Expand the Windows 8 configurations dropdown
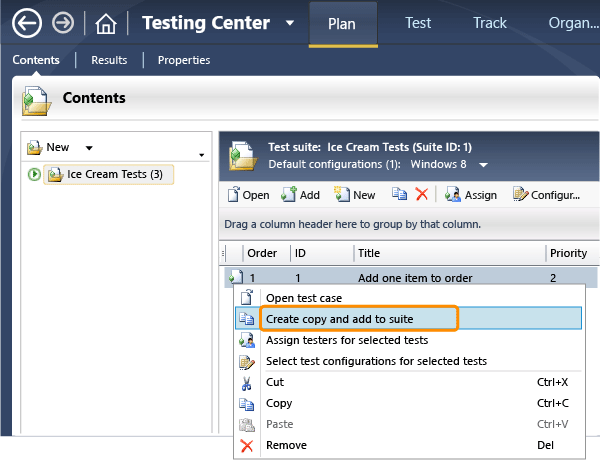600x460 pixels. 484,165
